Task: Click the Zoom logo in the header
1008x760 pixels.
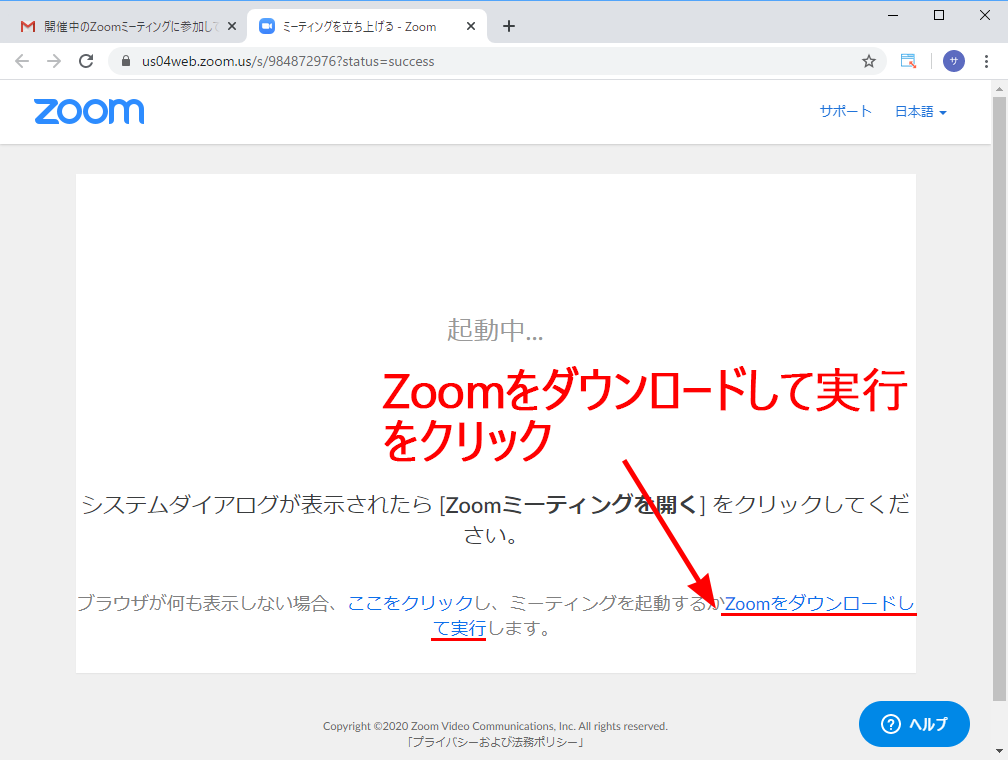Action: [x=89, y=111]
